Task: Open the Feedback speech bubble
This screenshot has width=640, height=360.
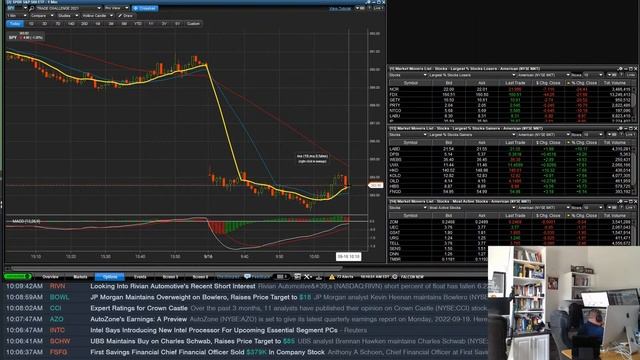Action: [x=247, y=277]
